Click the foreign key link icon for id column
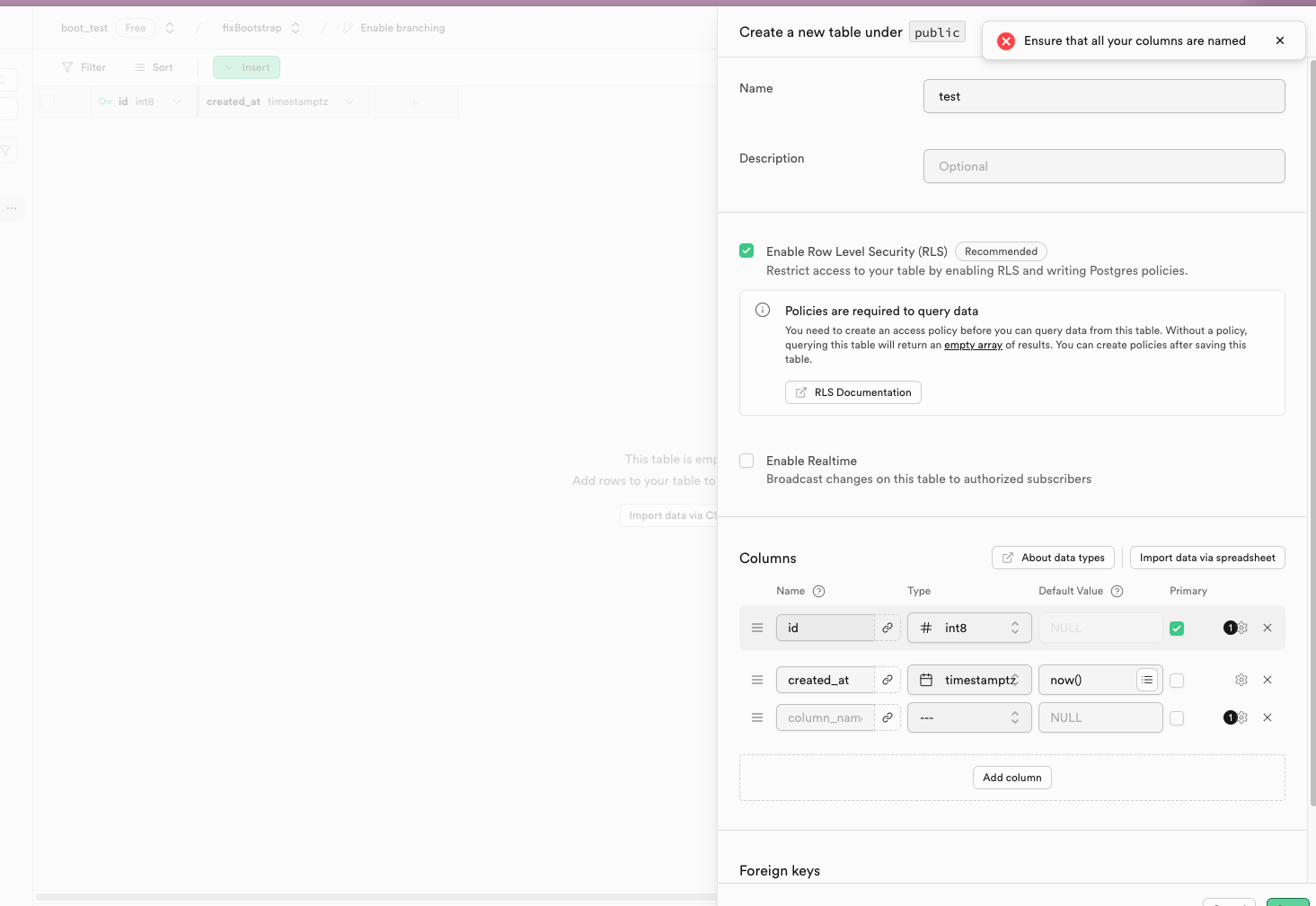The height and width of the screenshot is (906, 1316). (887, 628)
